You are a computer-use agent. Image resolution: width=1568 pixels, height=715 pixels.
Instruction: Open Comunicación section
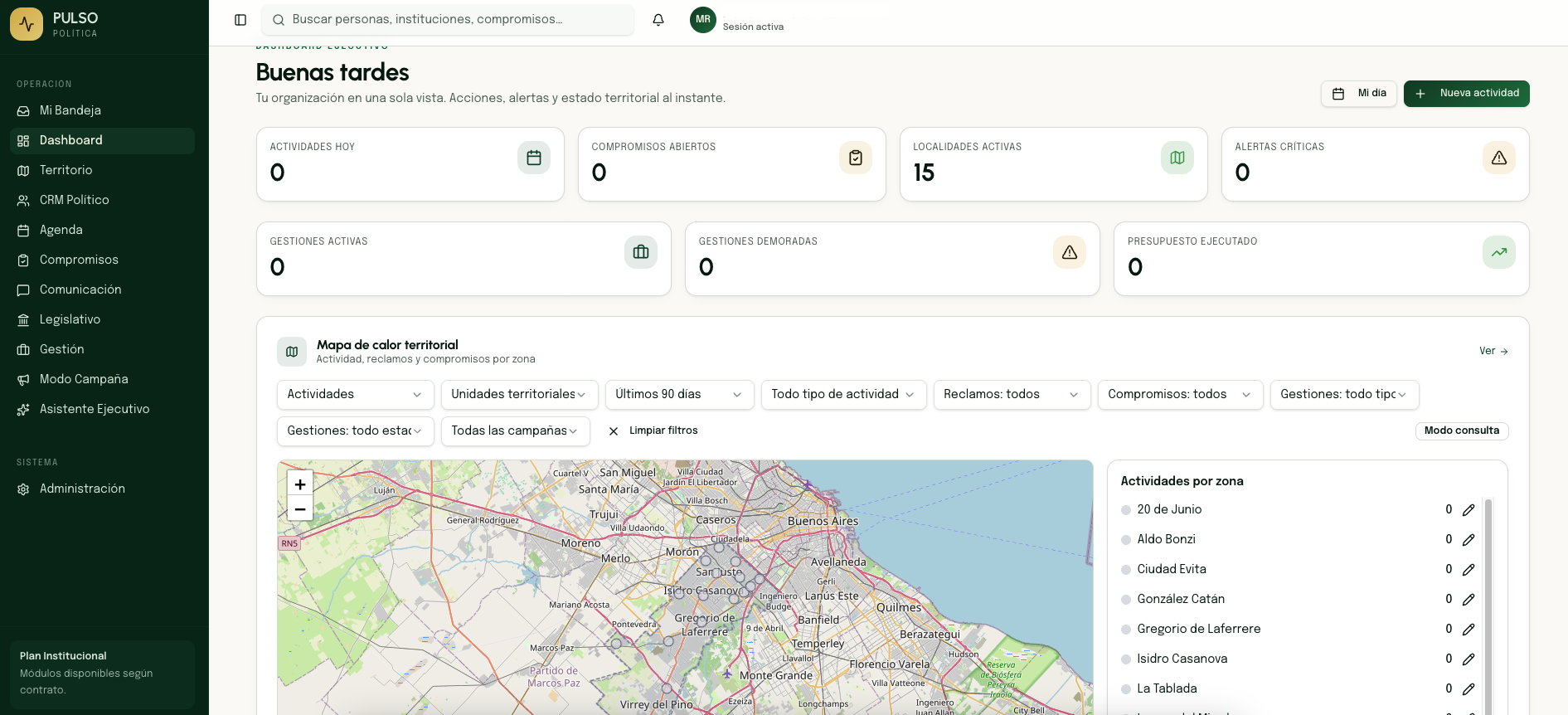pos(102,290)
